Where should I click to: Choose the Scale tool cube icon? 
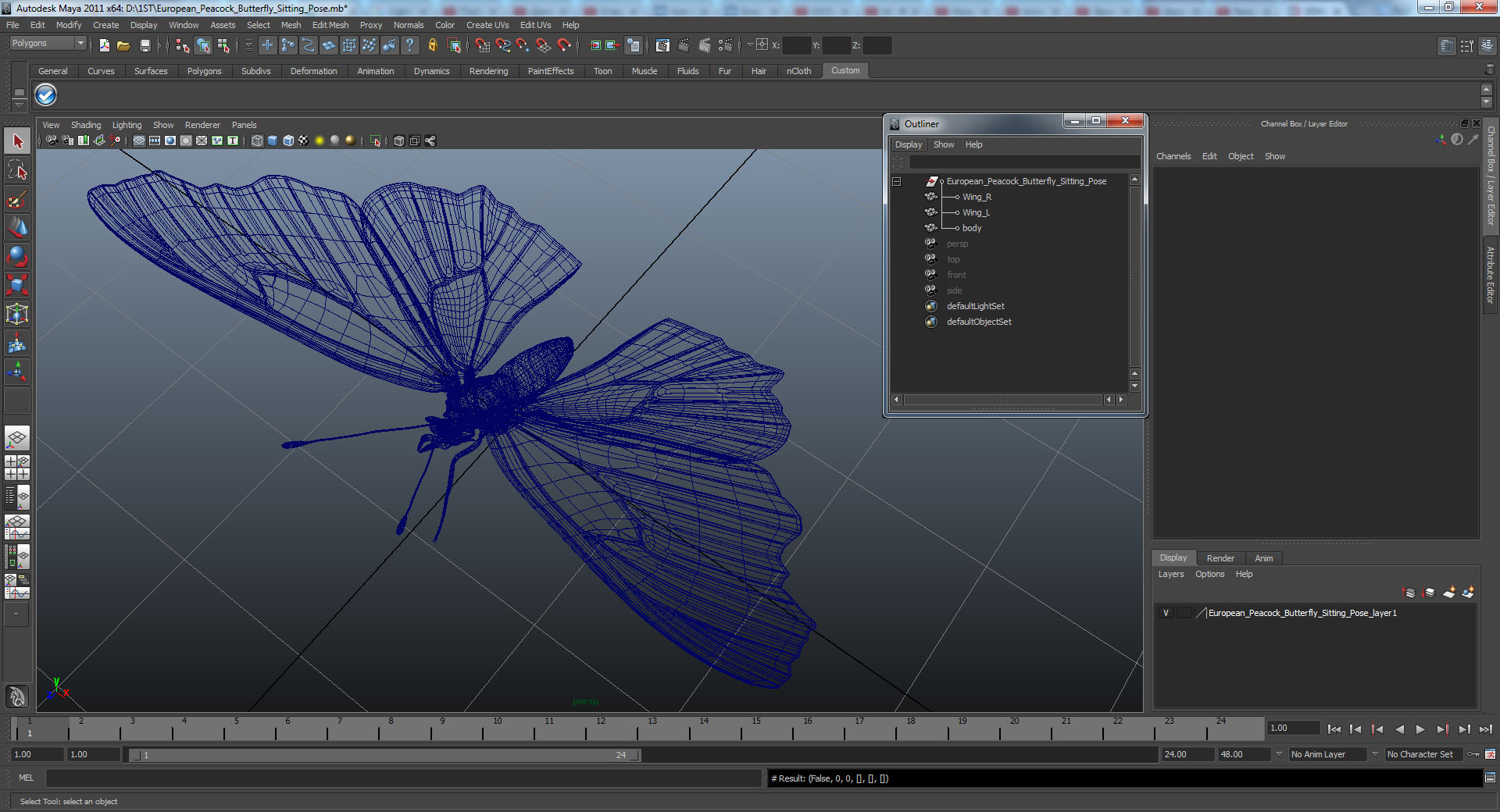coord(17,285)
